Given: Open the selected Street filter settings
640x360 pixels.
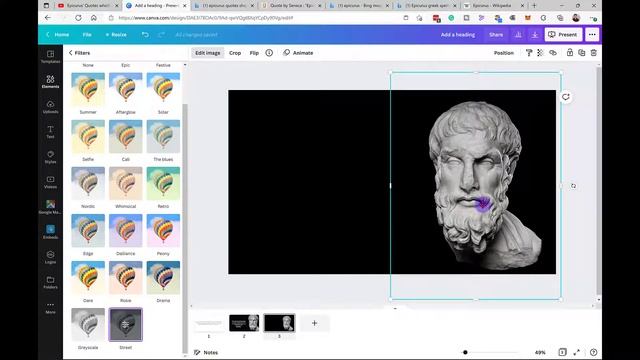Looking at the screenshot, I should (x=125, y=324).
